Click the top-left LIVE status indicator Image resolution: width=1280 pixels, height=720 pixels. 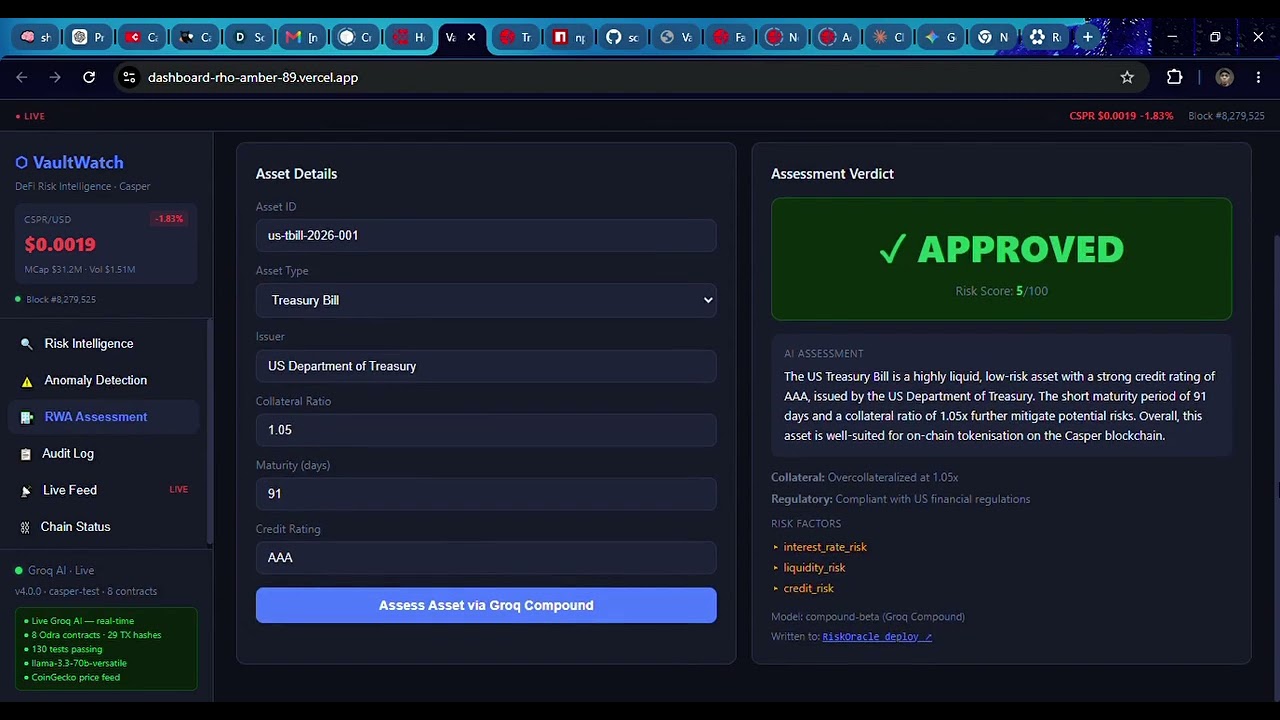pos(30,116)
